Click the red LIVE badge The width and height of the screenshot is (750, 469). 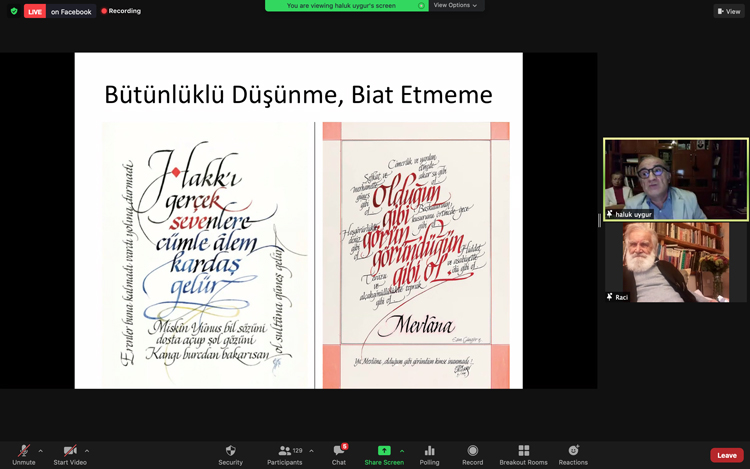pyautogui.click(x=35, y=11)
